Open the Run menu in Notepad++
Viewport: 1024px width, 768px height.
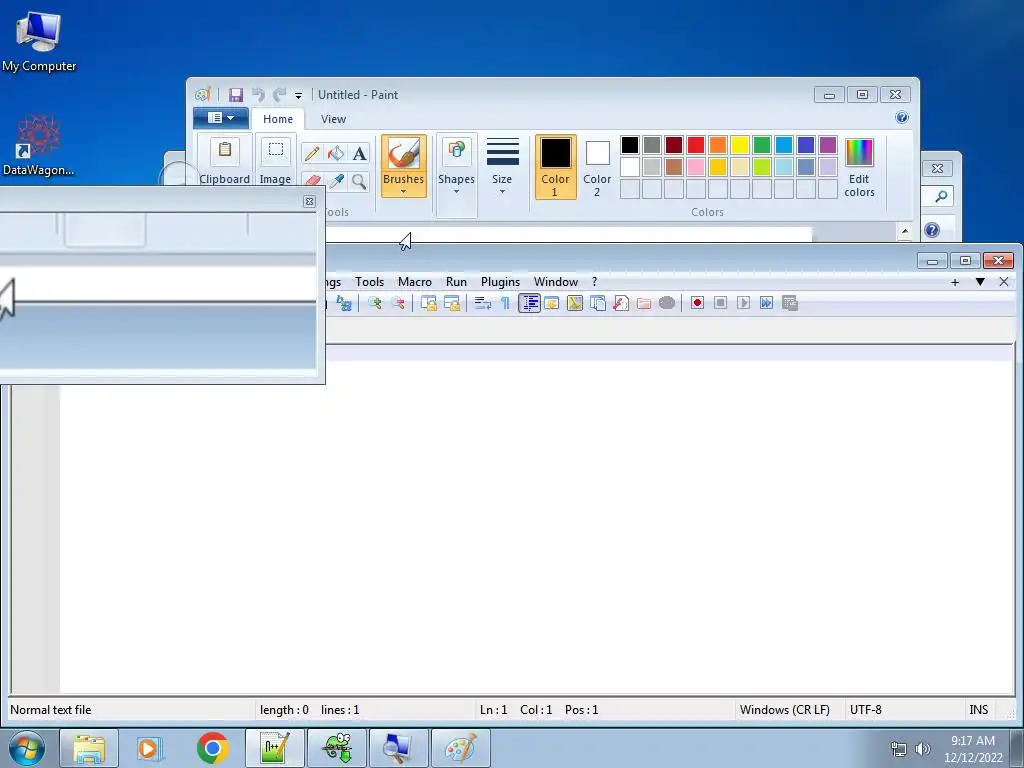[456, 281]
